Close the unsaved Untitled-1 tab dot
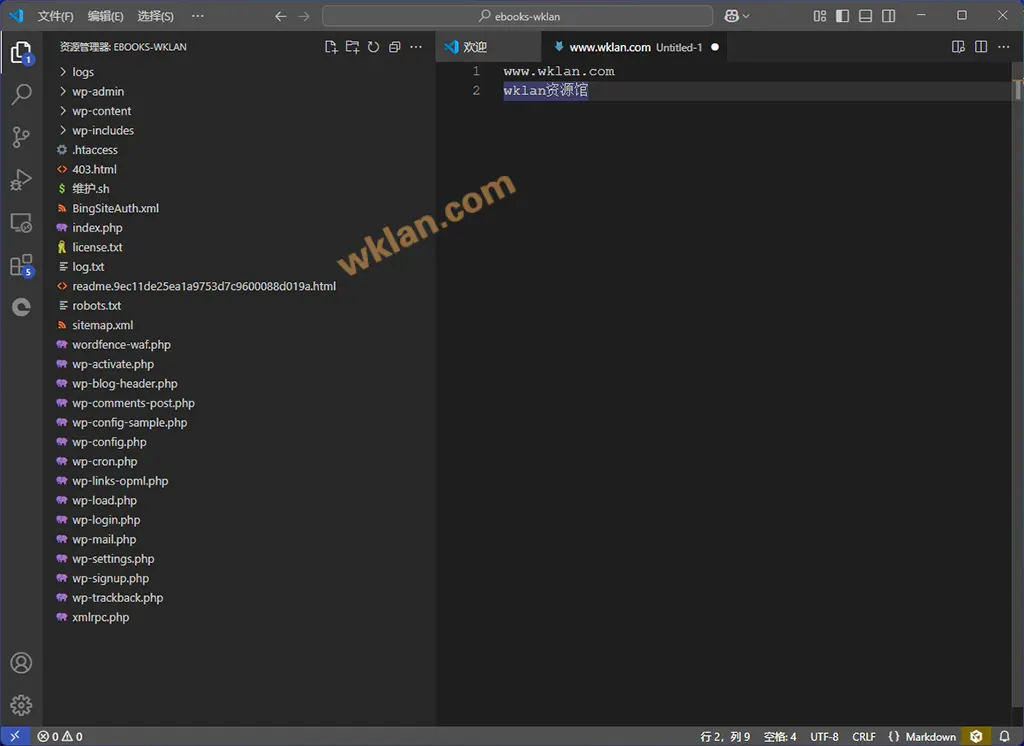Image resolution: width=1024 pixels, height=746 pixels. tap(715, 47)
